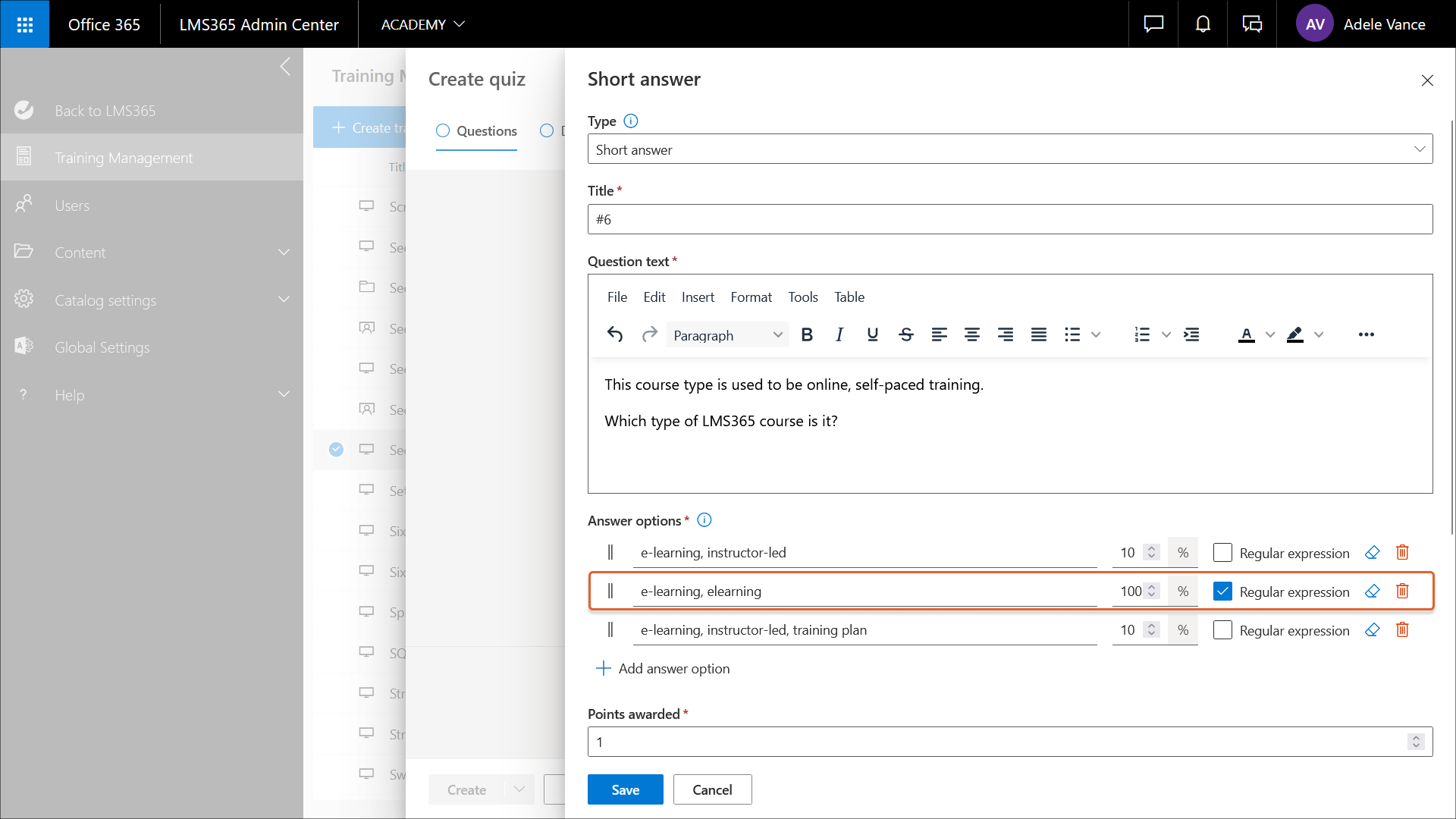Check Regular expression for training plan answer

click(1222, 630)
